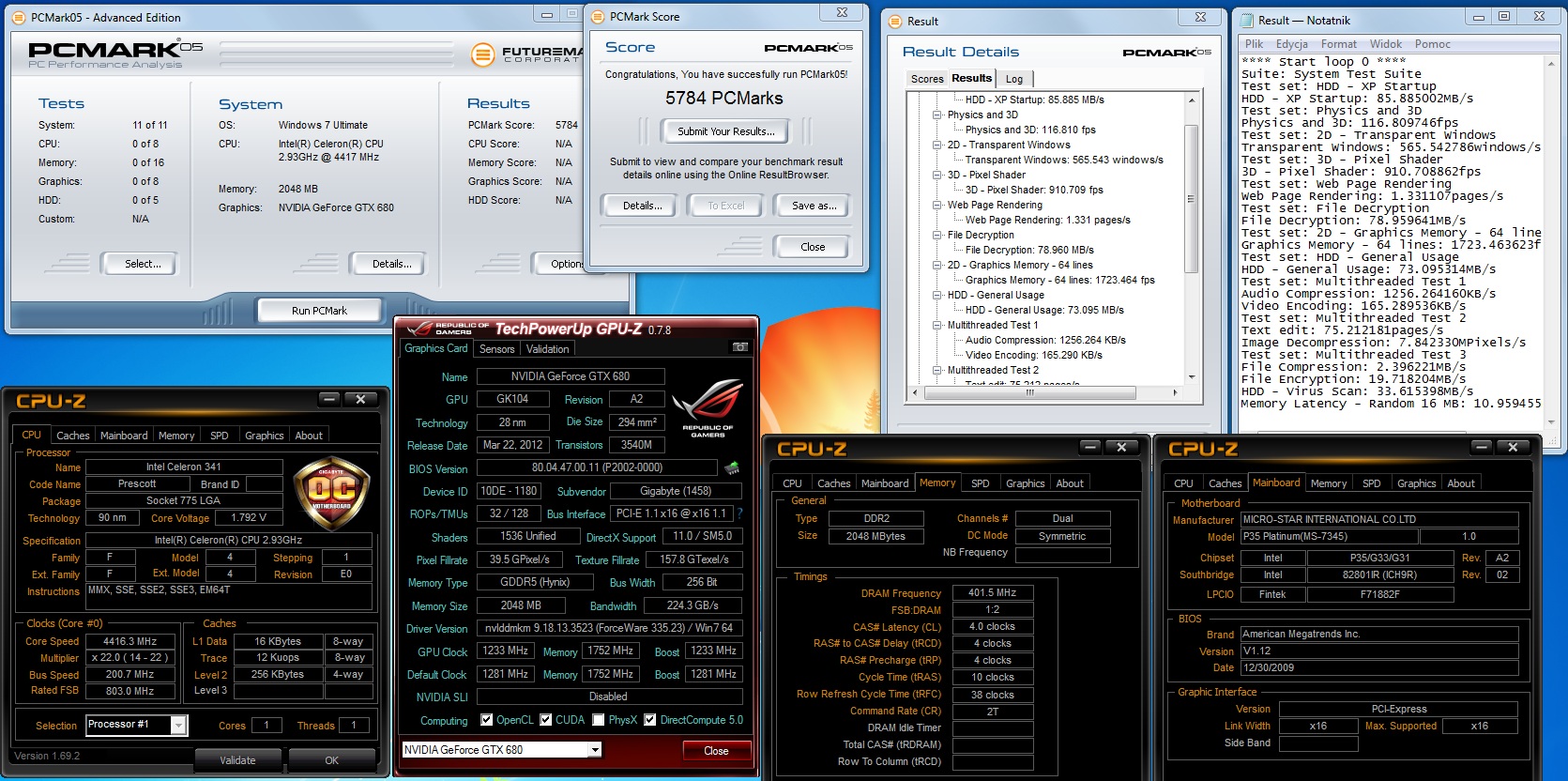Open the NVIDIA GeForce GTX 680 GPU selector dropdown
This screenshot has height=781, width=1568.
pyautogui.click(x=594, y=749)
